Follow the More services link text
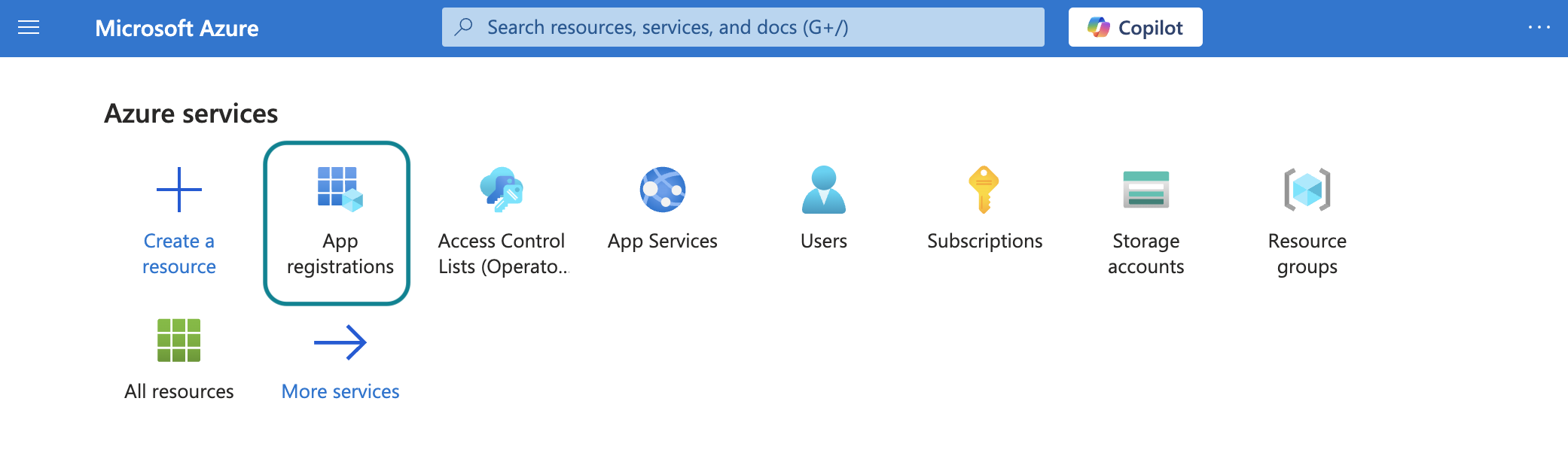The height and width of the screenshot is (456, 1568). 340,391
